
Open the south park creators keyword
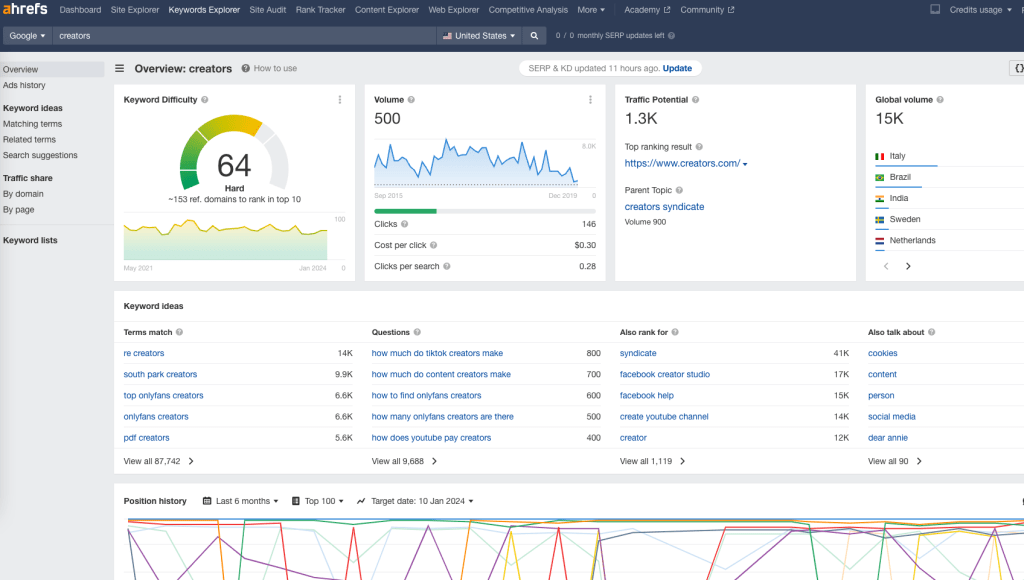(160, 374)
